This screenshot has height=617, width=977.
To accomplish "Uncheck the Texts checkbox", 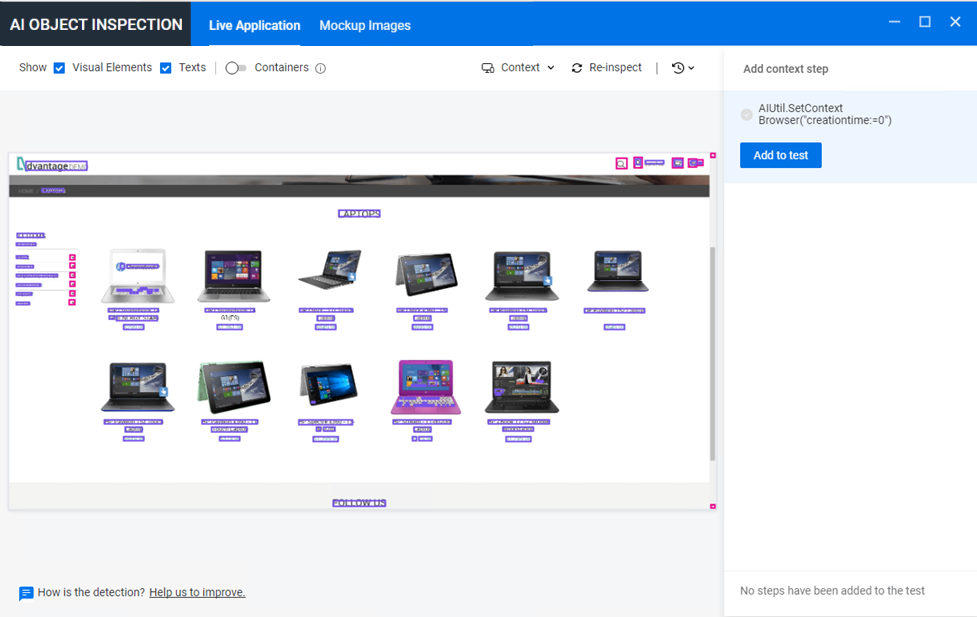I will pyautogui.click(x=167, y=67).
